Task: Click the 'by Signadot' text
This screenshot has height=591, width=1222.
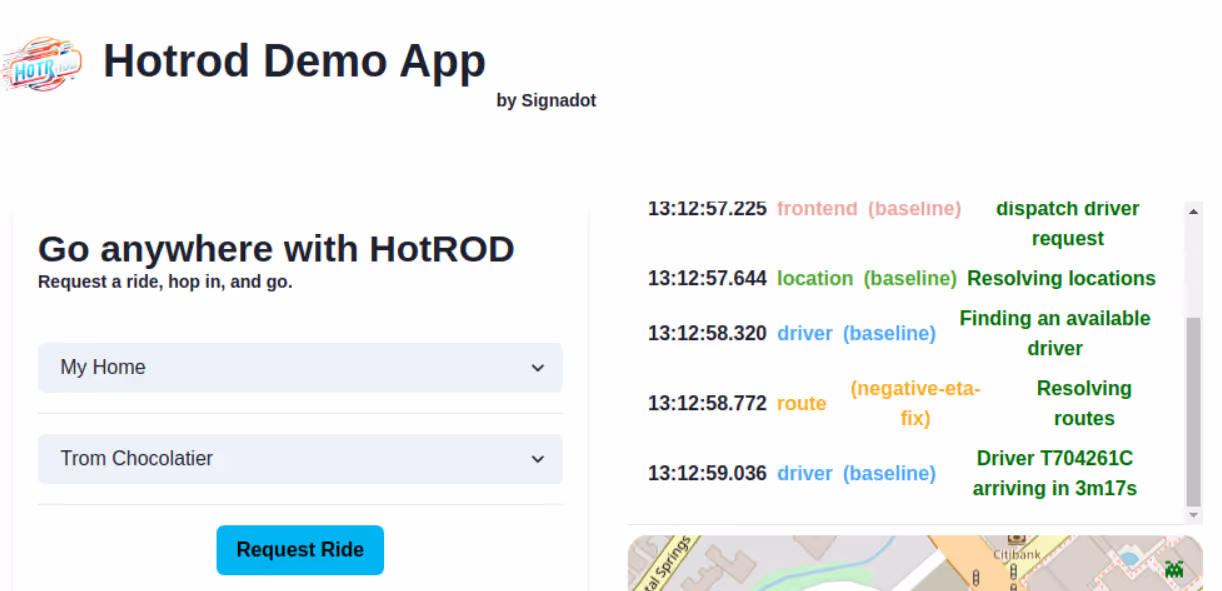Action: (546, 100)
